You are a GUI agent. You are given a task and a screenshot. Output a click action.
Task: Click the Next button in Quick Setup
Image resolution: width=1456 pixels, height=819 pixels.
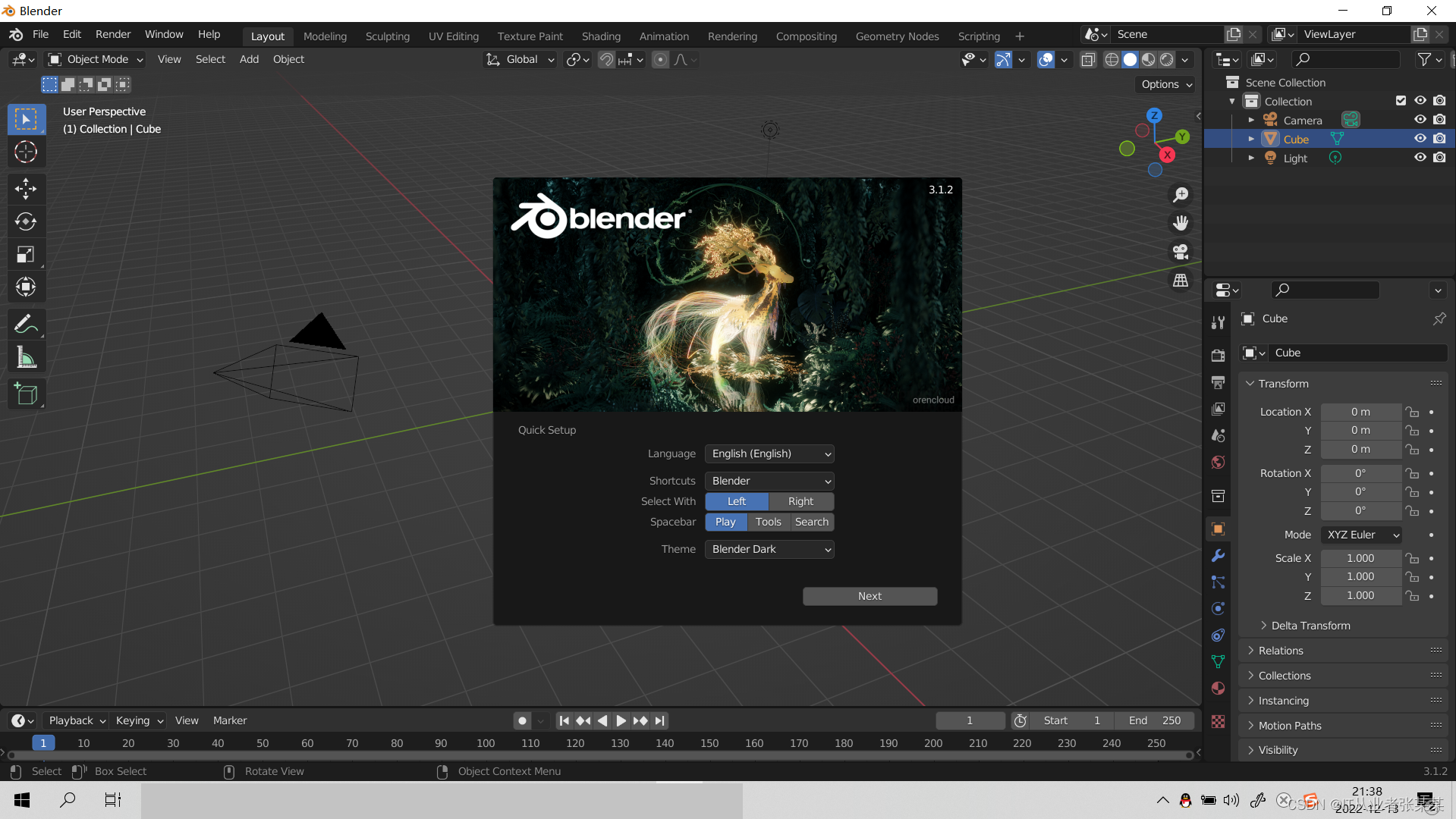pos(870,596)
